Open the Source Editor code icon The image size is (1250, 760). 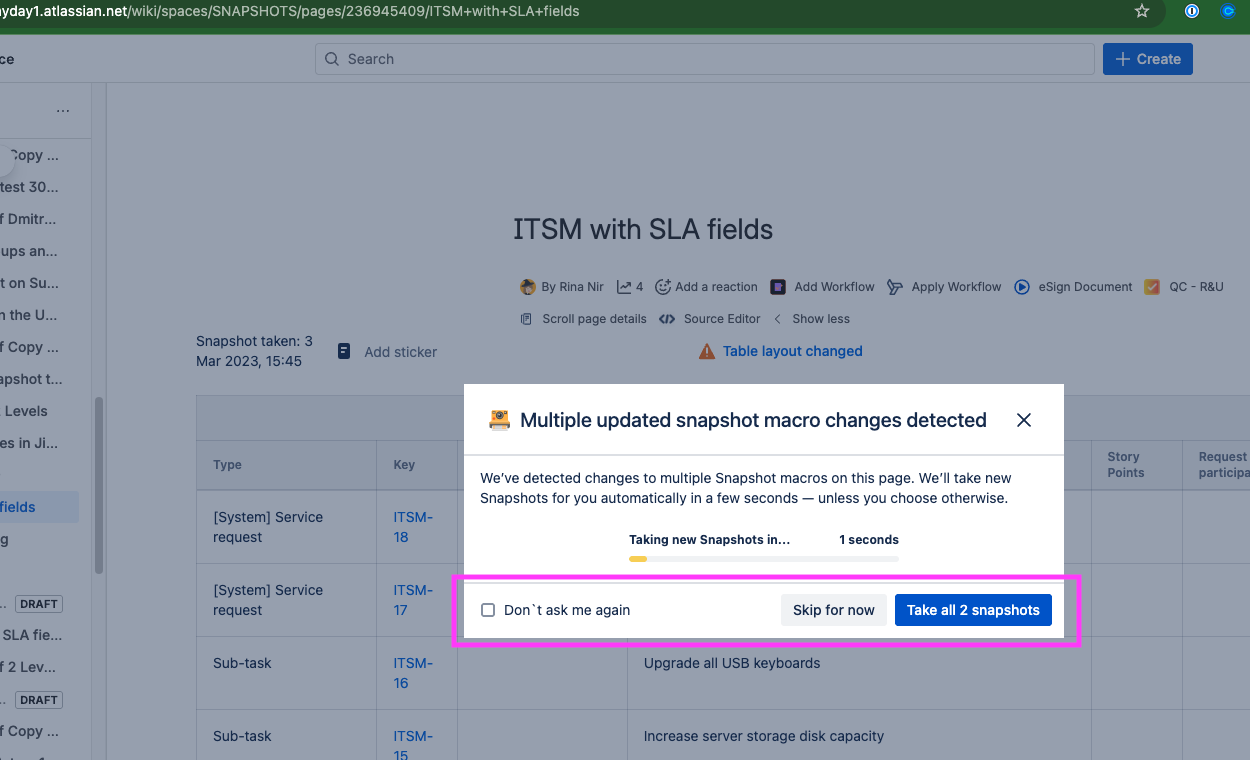point(667,319)
